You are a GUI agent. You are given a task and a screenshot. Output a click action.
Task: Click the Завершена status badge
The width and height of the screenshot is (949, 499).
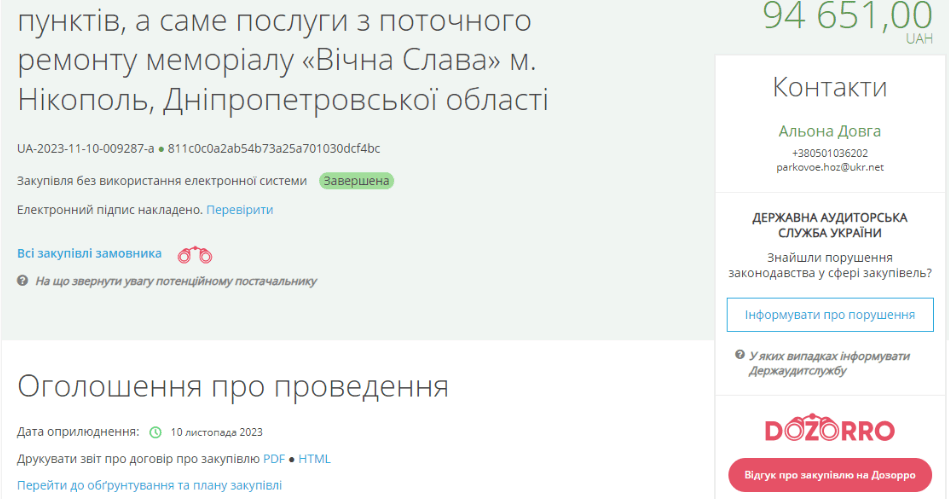pos(356,181)
